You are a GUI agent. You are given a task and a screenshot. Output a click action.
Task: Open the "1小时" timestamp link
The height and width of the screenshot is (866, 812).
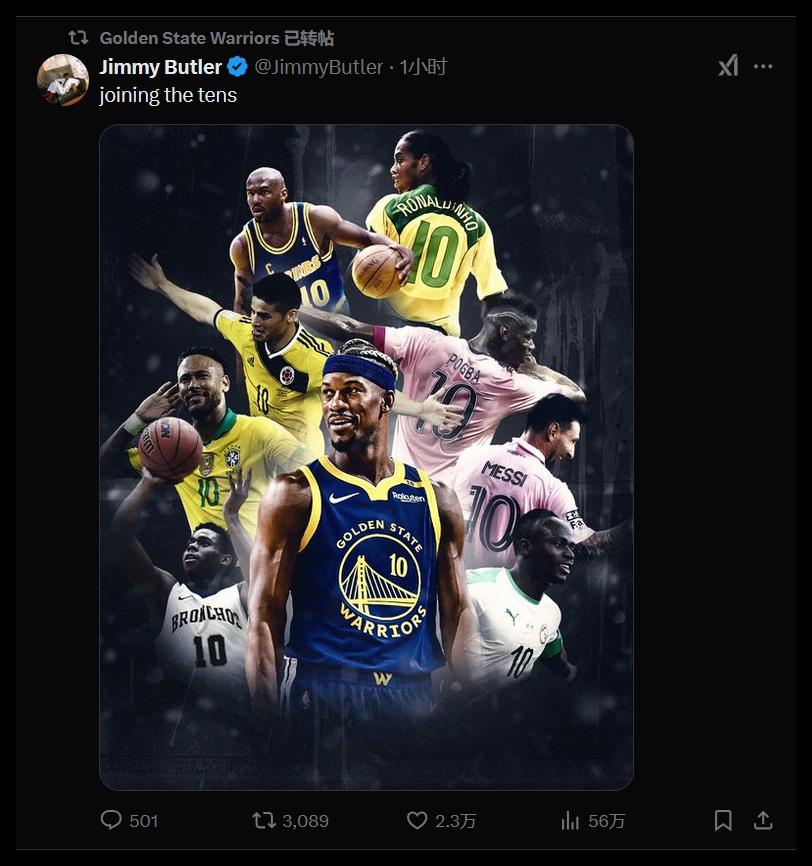pos(423,67)
